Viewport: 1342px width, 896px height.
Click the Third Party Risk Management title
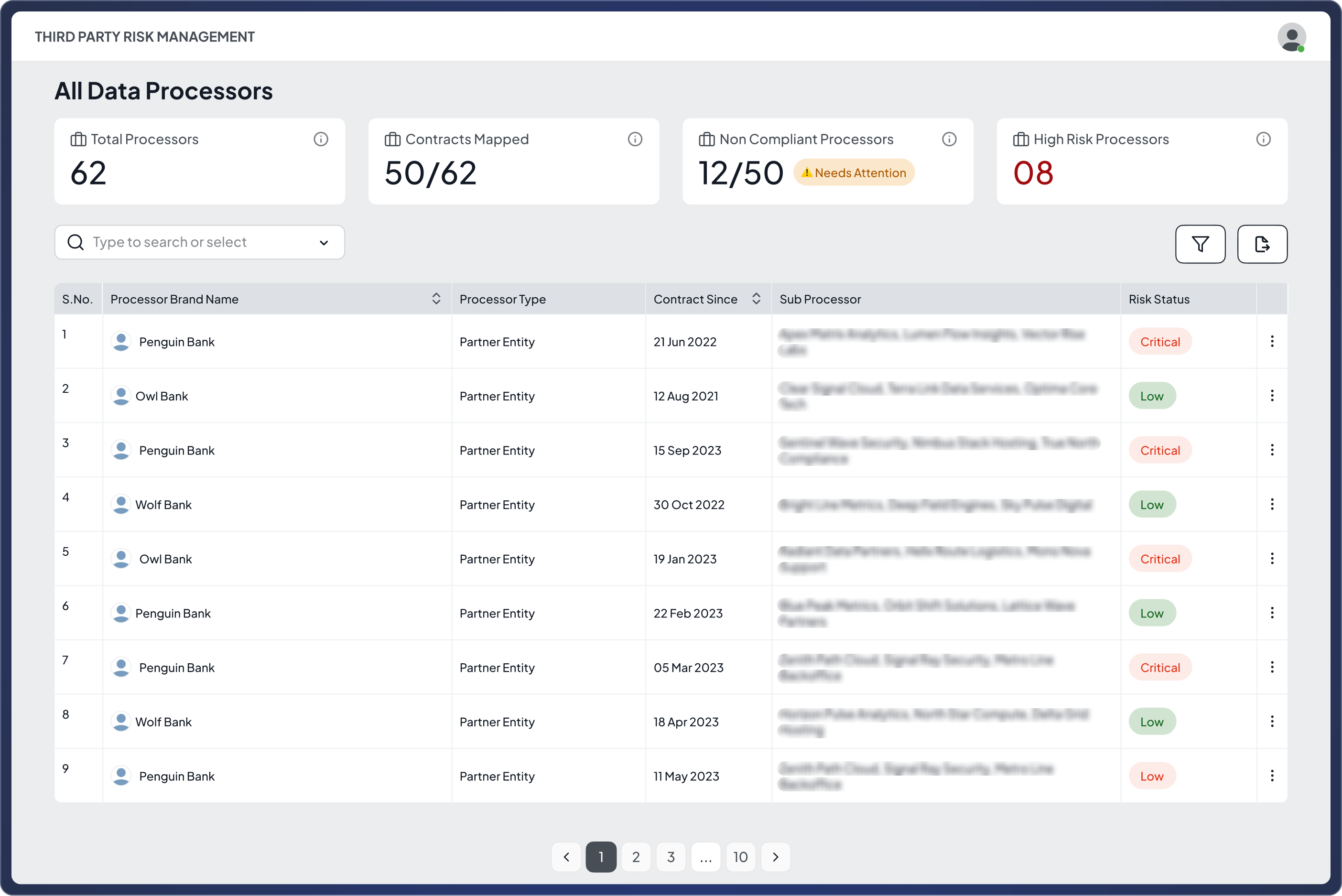pyautogui.click(x=145, y=37)
